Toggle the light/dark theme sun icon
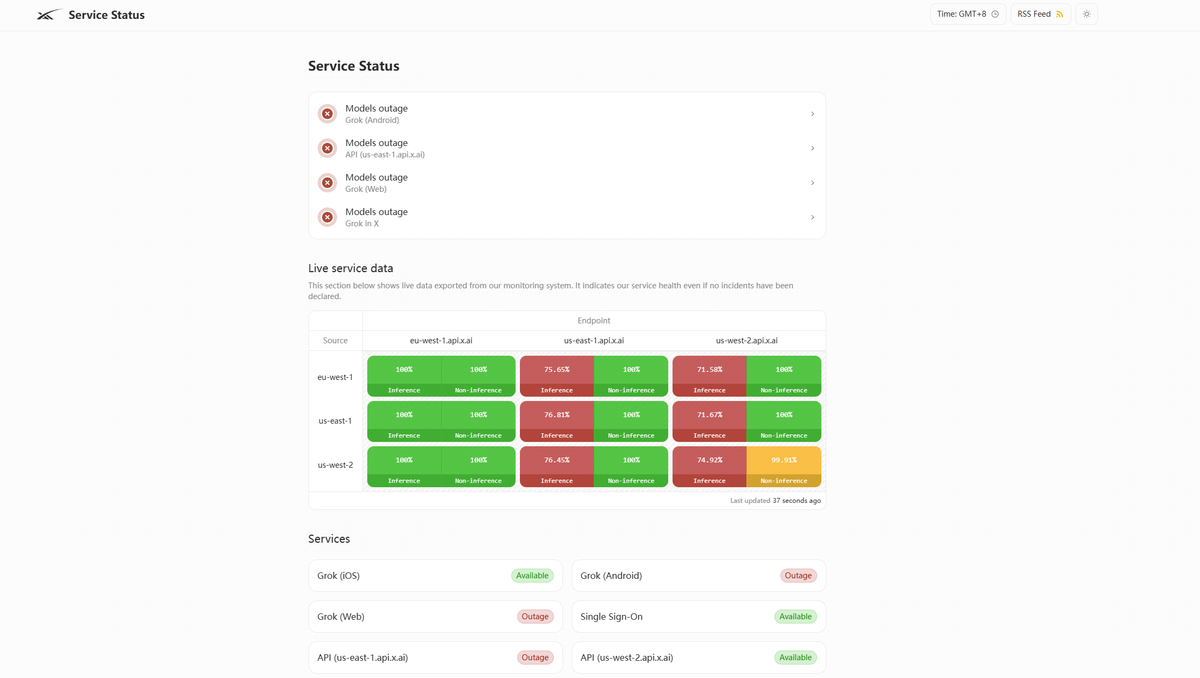The width and height of the screenshot is (1200, 678). (x=1087, y=14)
